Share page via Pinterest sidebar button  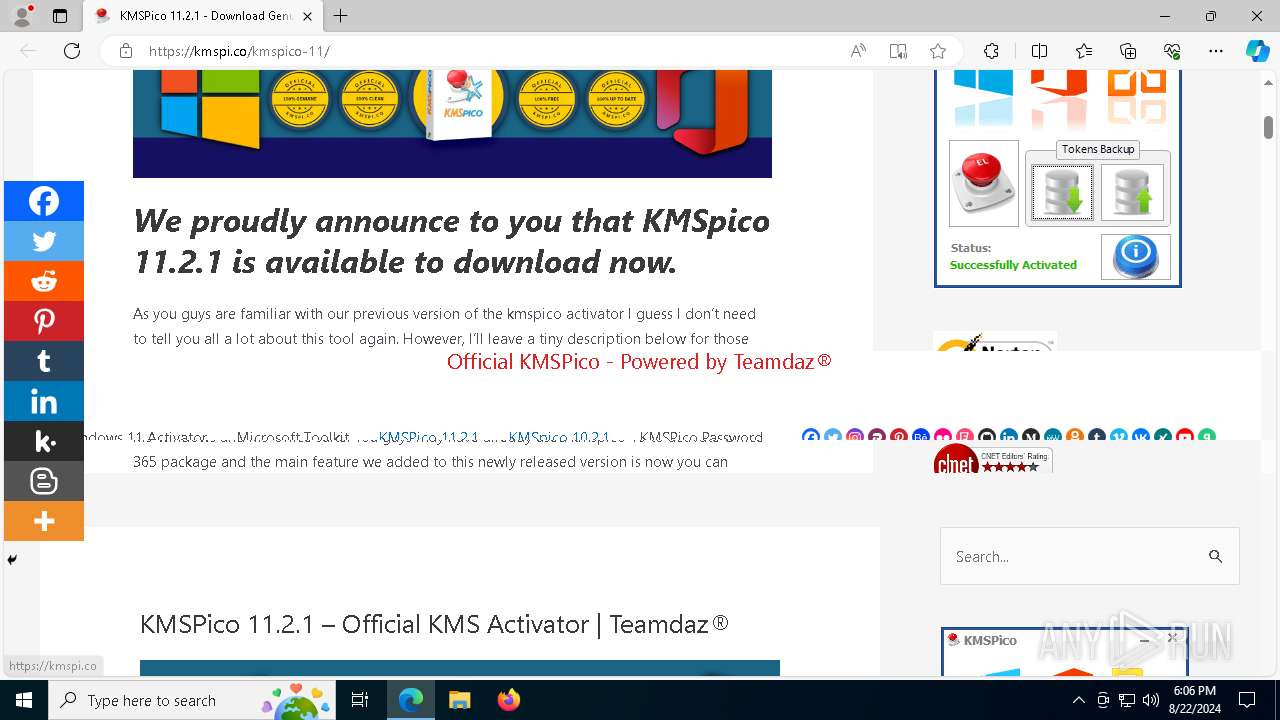[44, 321]
